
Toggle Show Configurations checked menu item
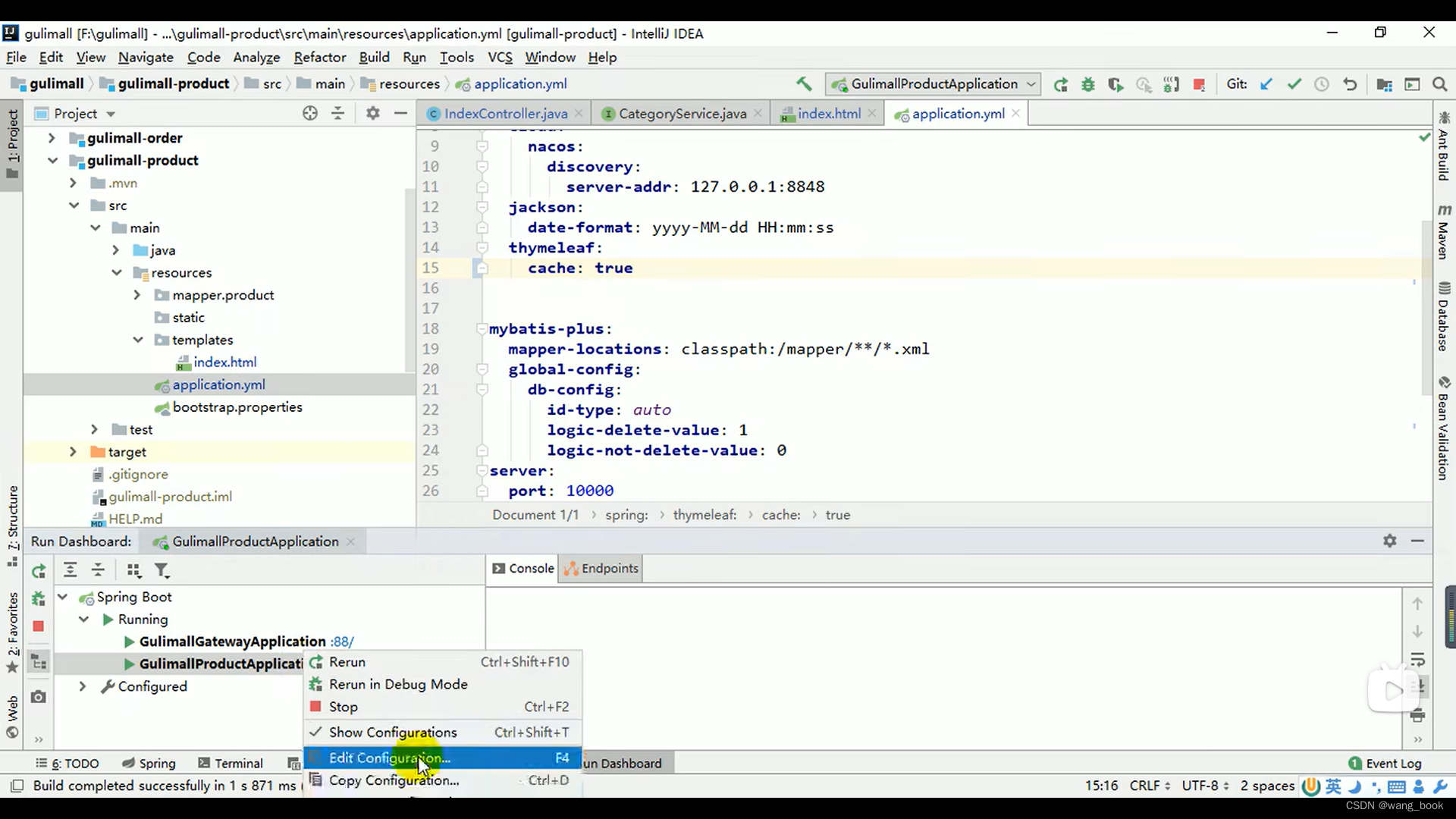tap(443, 732)
